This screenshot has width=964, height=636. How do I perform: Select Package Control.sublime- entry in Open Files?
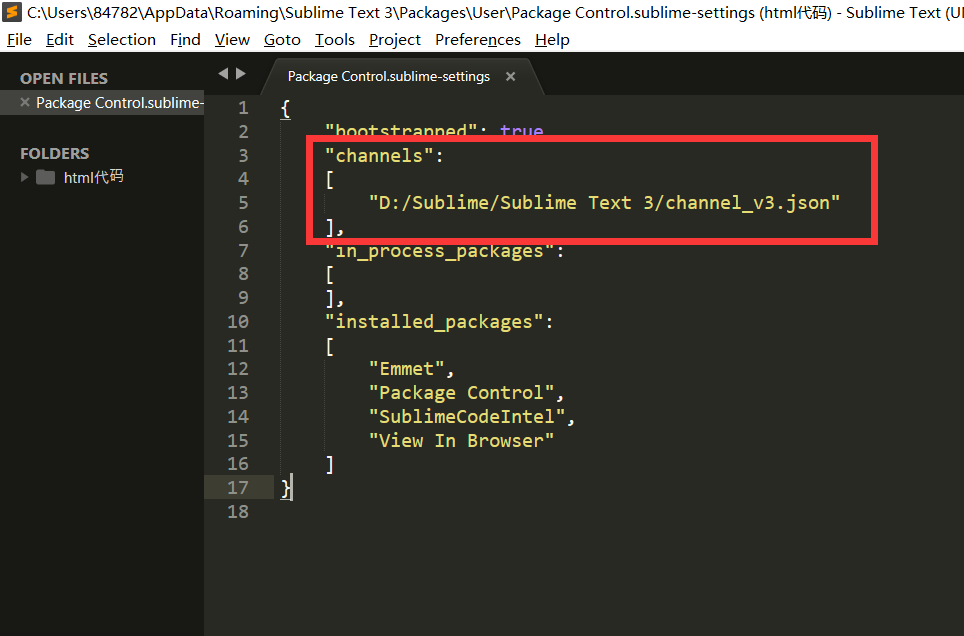tap(119, 103)
